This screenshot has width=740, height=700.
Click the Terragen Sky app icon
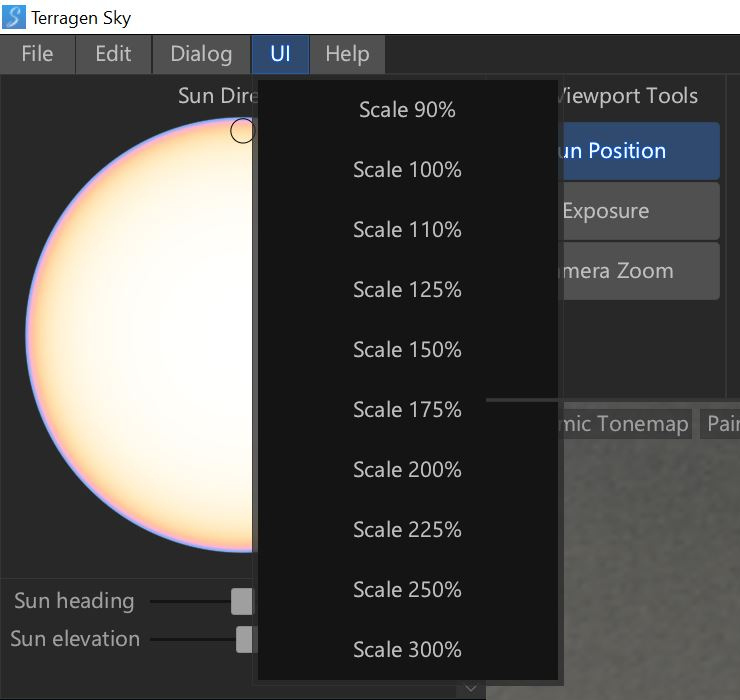tap(14, 17)
